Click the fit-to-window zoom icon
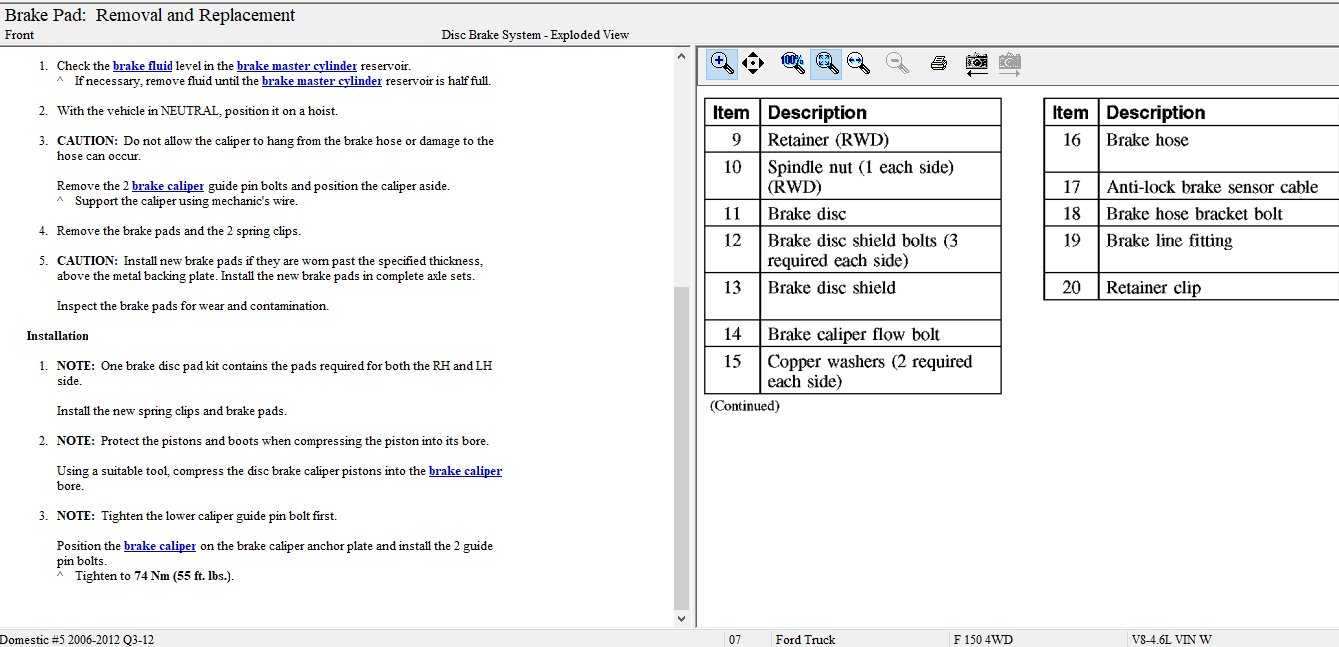 pyautogui.click(x=825, y=63)
